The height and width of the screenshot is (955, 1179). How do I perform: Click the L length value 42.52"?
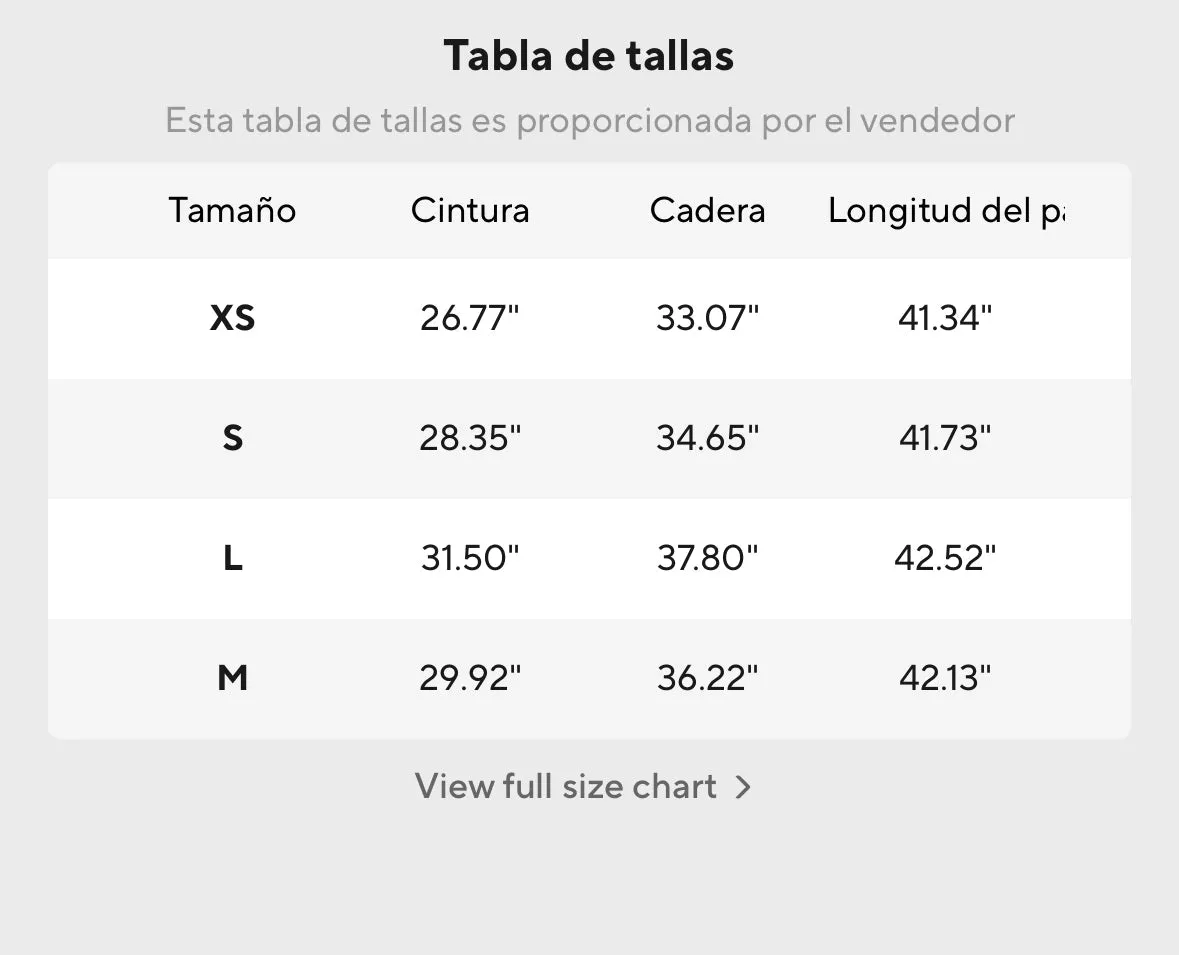pyautogui.click(x=945, y=558)
